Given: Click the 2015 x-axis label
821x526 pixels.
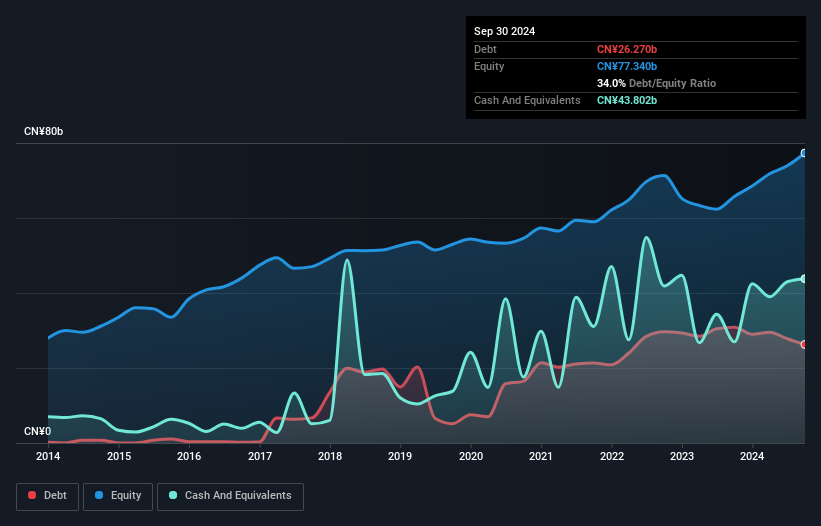Looking at the screenshot, I should click(x=119, y=456).
